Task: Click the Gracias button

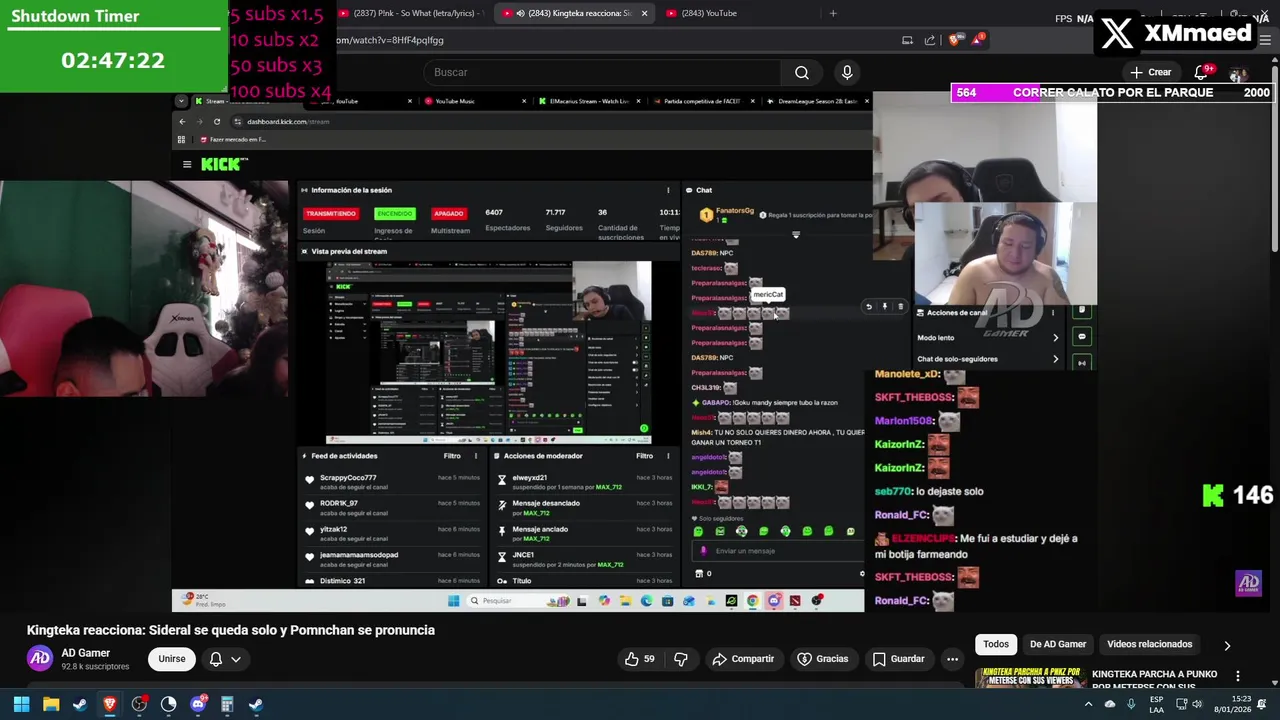Action: click(x=823, y=659)
